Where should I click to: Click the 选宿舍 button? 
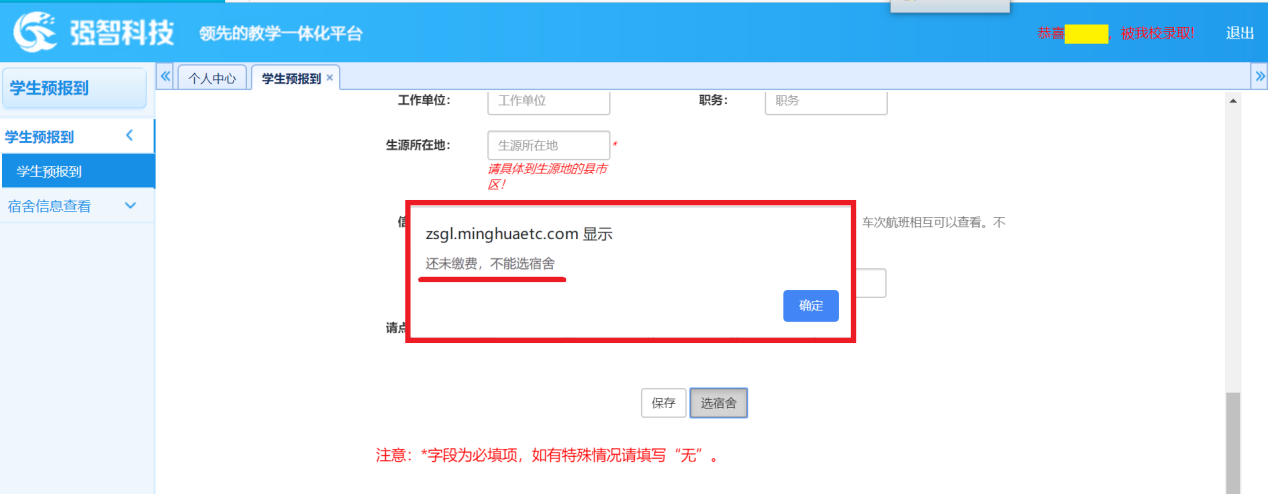click(x=718, y=403)
